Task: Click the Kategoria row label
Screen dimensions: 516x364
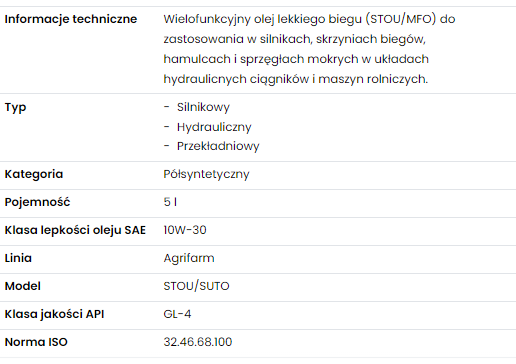Action: coord(34,174)
